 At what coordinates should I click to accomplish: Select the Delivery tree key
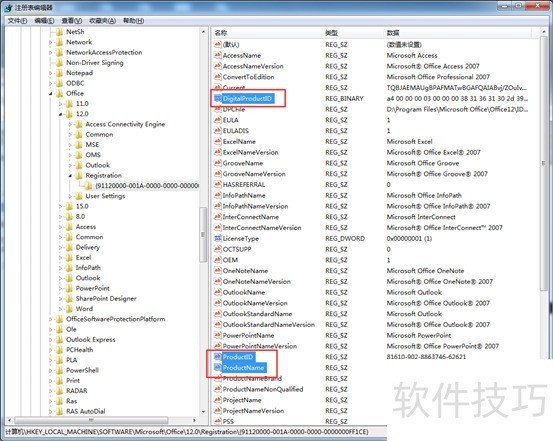click(87, 247)
